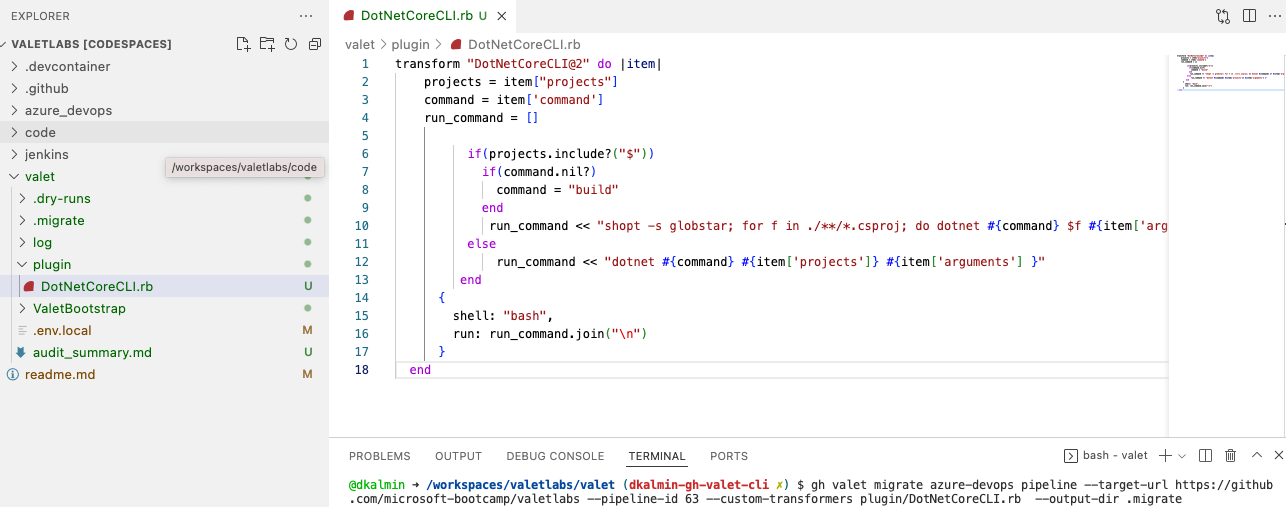Open the terminal launch profile dropdown arrow
Viewport: 1286px width, 507px height.
(x=1182, y=456)
